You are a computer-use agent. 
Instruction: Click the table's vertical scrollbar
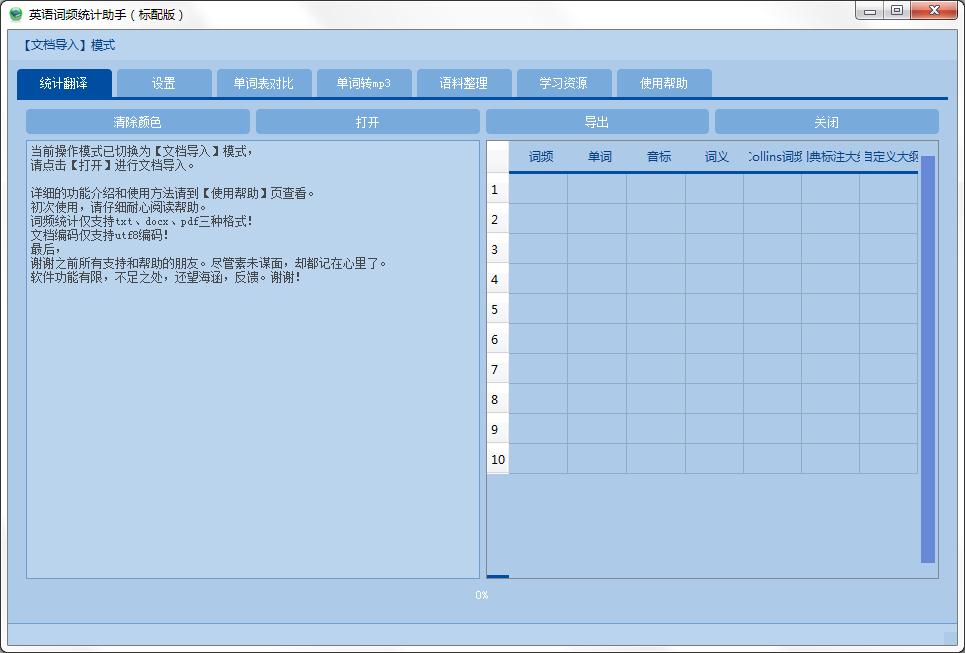tap(927, 360)
